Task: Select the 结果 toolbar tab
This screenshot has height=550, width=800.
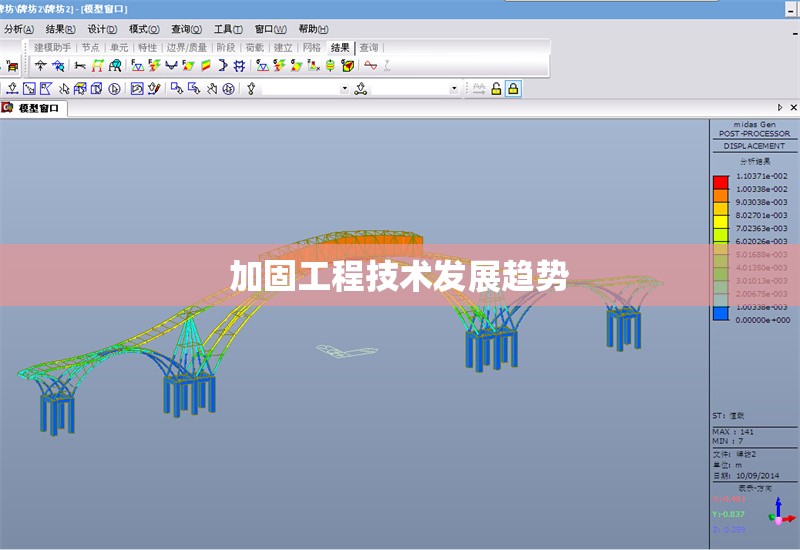Action: click(340, 47)
